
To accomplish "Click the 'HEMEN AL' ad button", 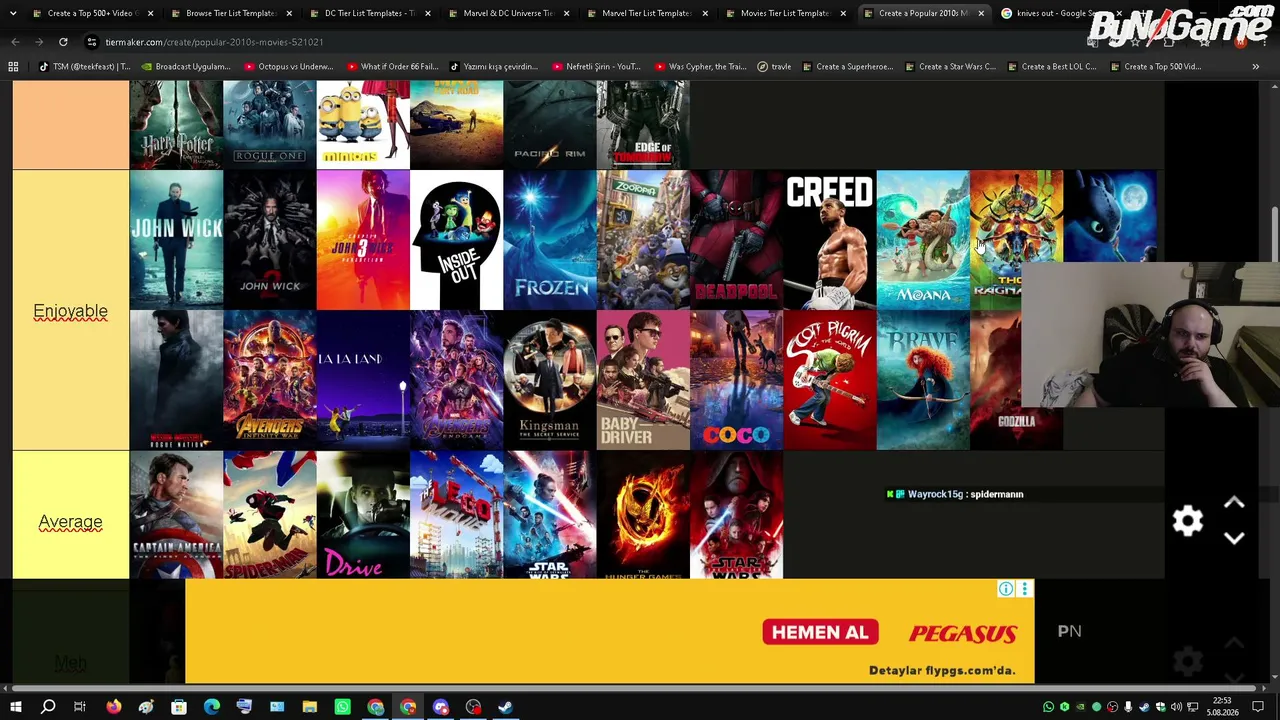I will (820, 632).
